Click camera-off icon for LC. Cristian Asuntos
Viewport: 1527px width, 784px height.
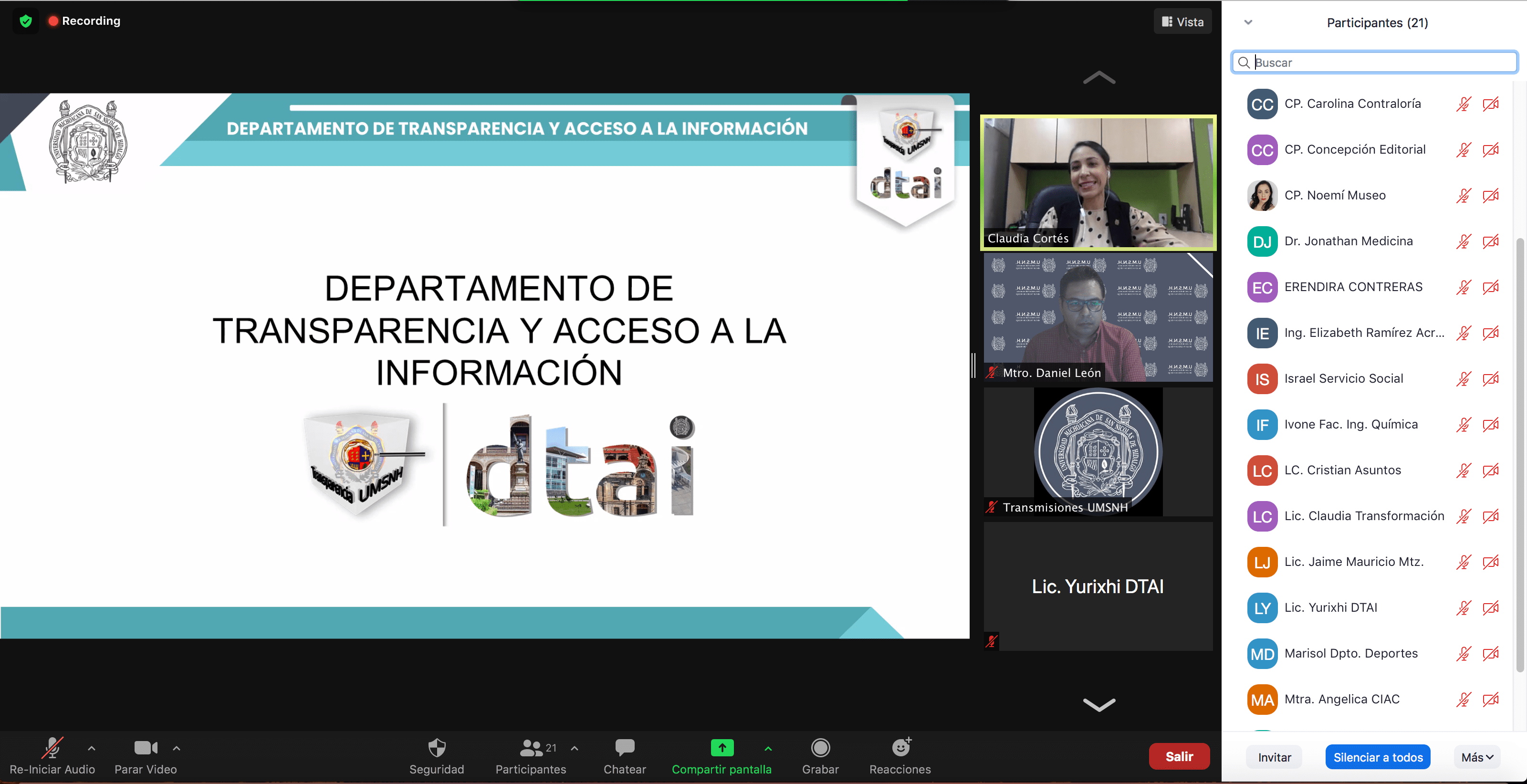1491,470
